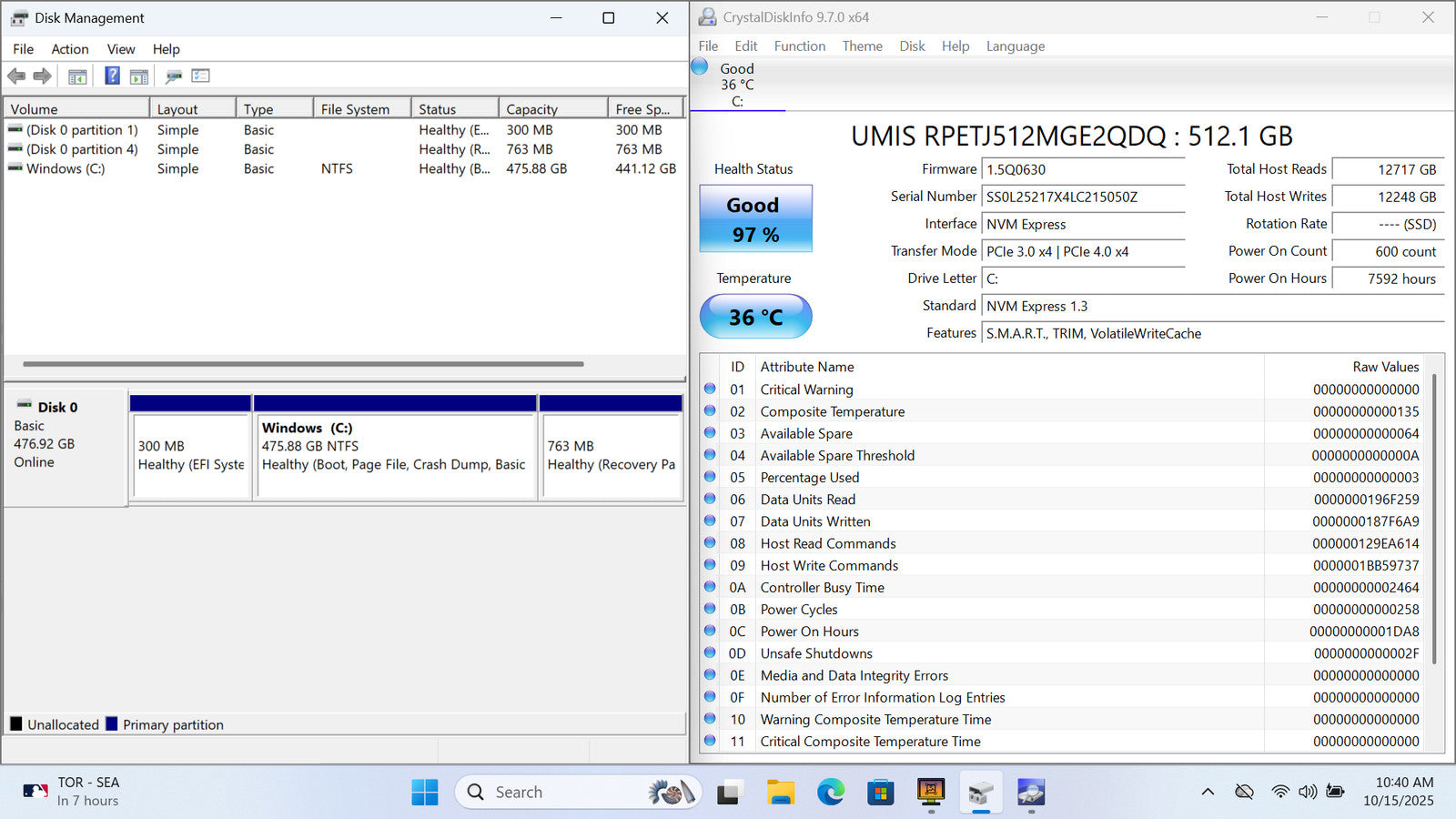Click the Rescan Disks toolbar icon
Image resolution: width=1456 pixels, height=819 pixels.
pyautogui.click(x=173, y=76)
